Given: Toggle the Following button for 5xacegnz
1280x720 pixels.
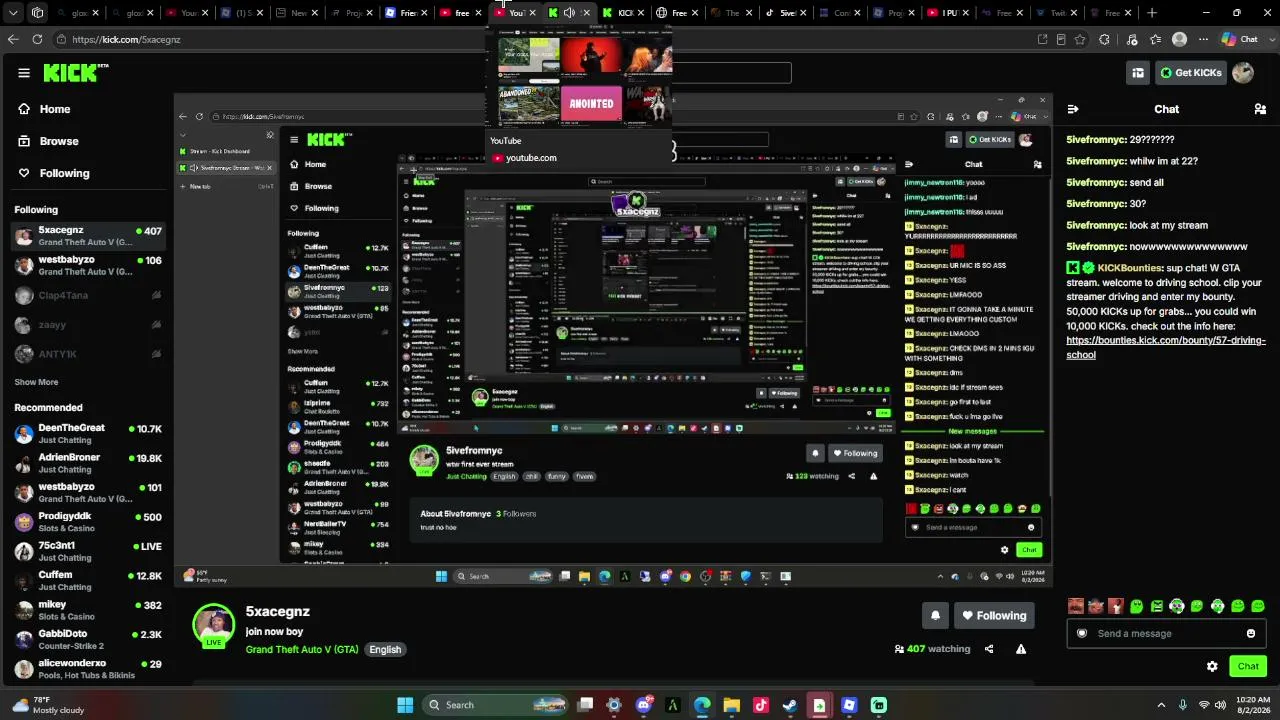Looking at the screenshot, I should tap(993, 616).
